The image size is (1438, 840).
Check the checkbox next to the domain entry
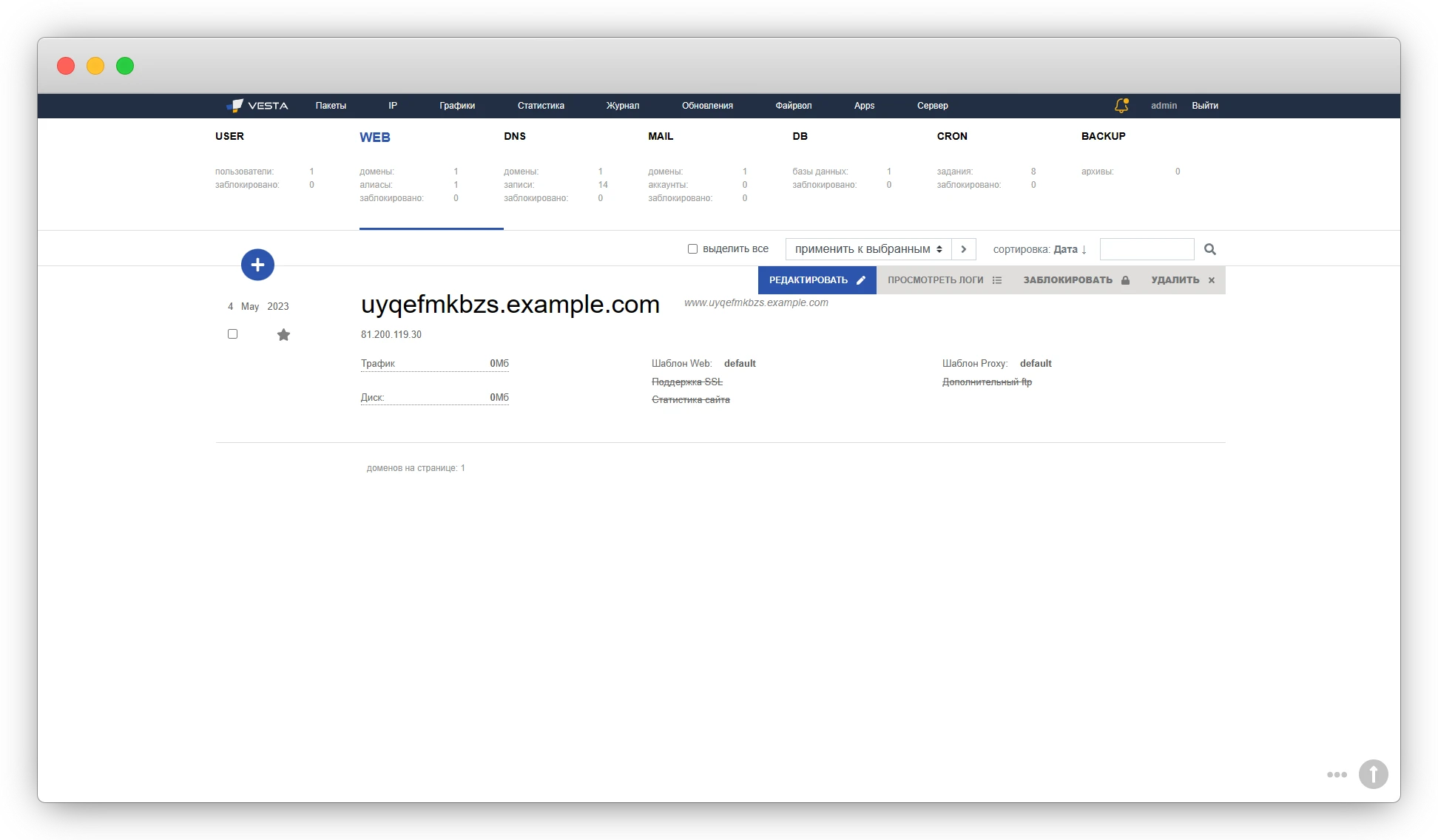pyautogui.click(x=232, y=333)
